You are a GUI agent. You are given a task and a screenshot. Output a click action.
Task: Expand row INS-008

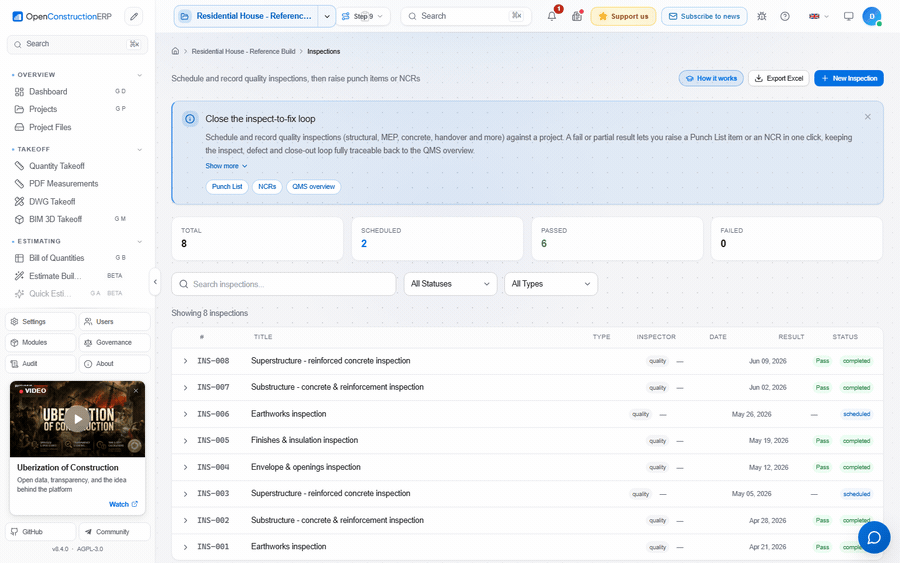(185, 361)
